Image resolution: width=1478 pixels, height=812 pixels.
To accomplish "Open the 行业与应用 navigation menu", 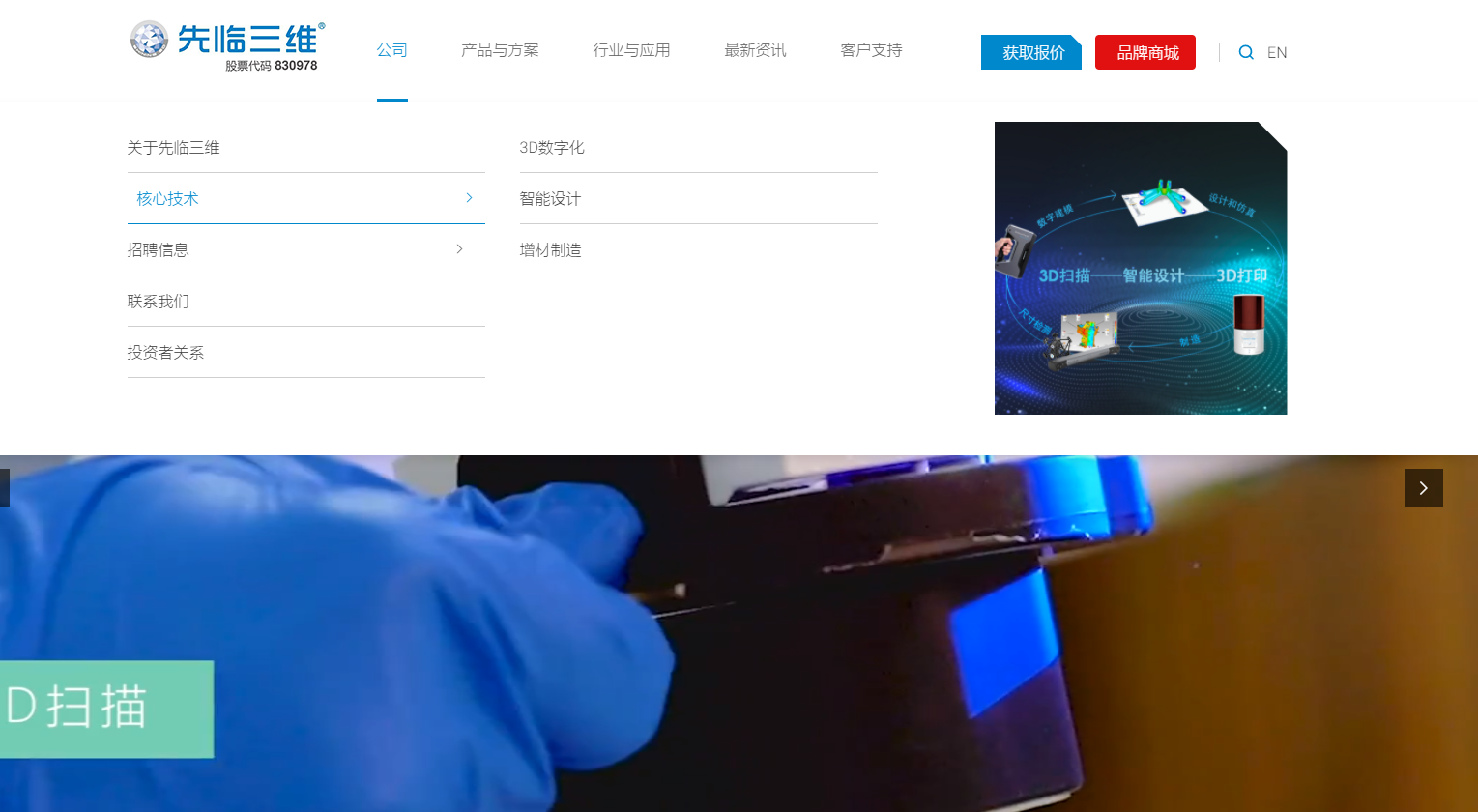I will [631, 49].
